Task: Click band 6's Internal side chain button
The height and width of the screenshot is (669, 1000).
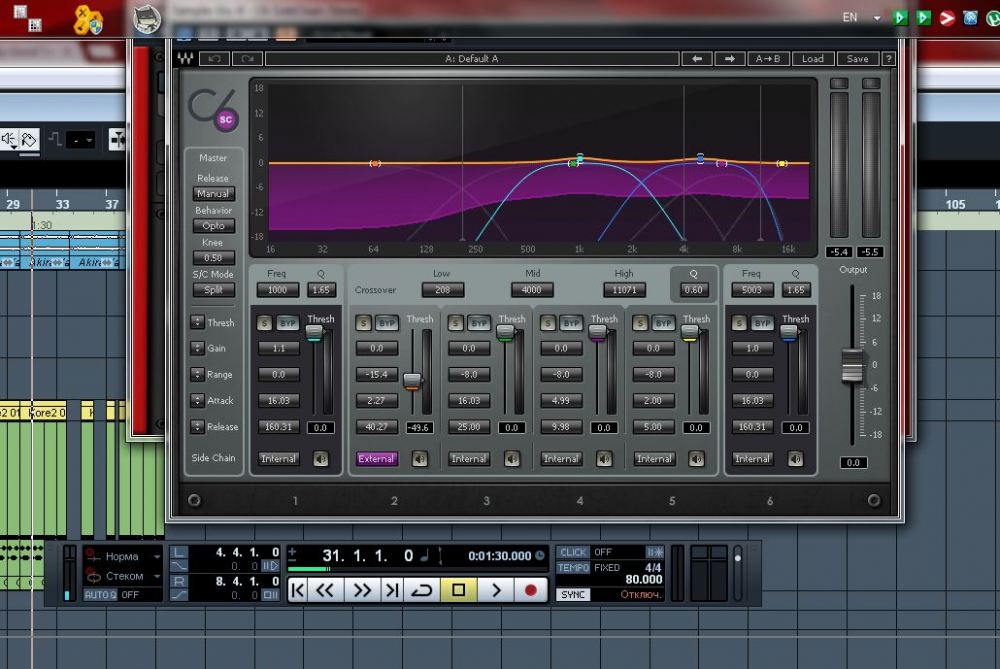Action: (x=753, y=459)
